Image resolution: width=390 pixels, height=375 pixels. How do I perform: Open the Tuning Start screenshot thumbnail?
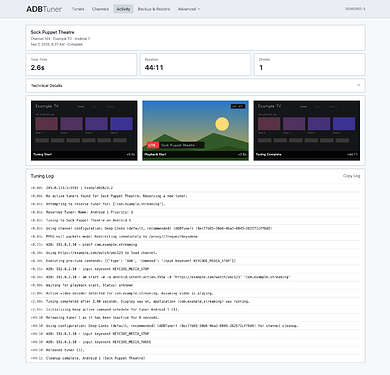84,131
